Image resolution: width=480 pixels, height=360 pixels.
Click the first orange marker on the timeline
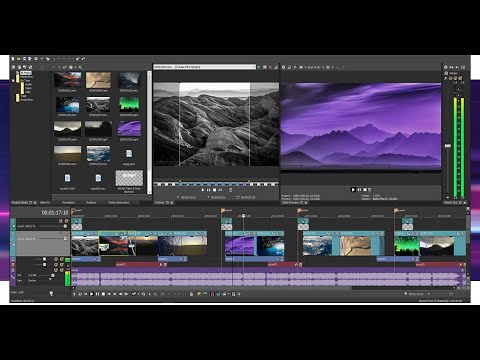pos(73,210)
